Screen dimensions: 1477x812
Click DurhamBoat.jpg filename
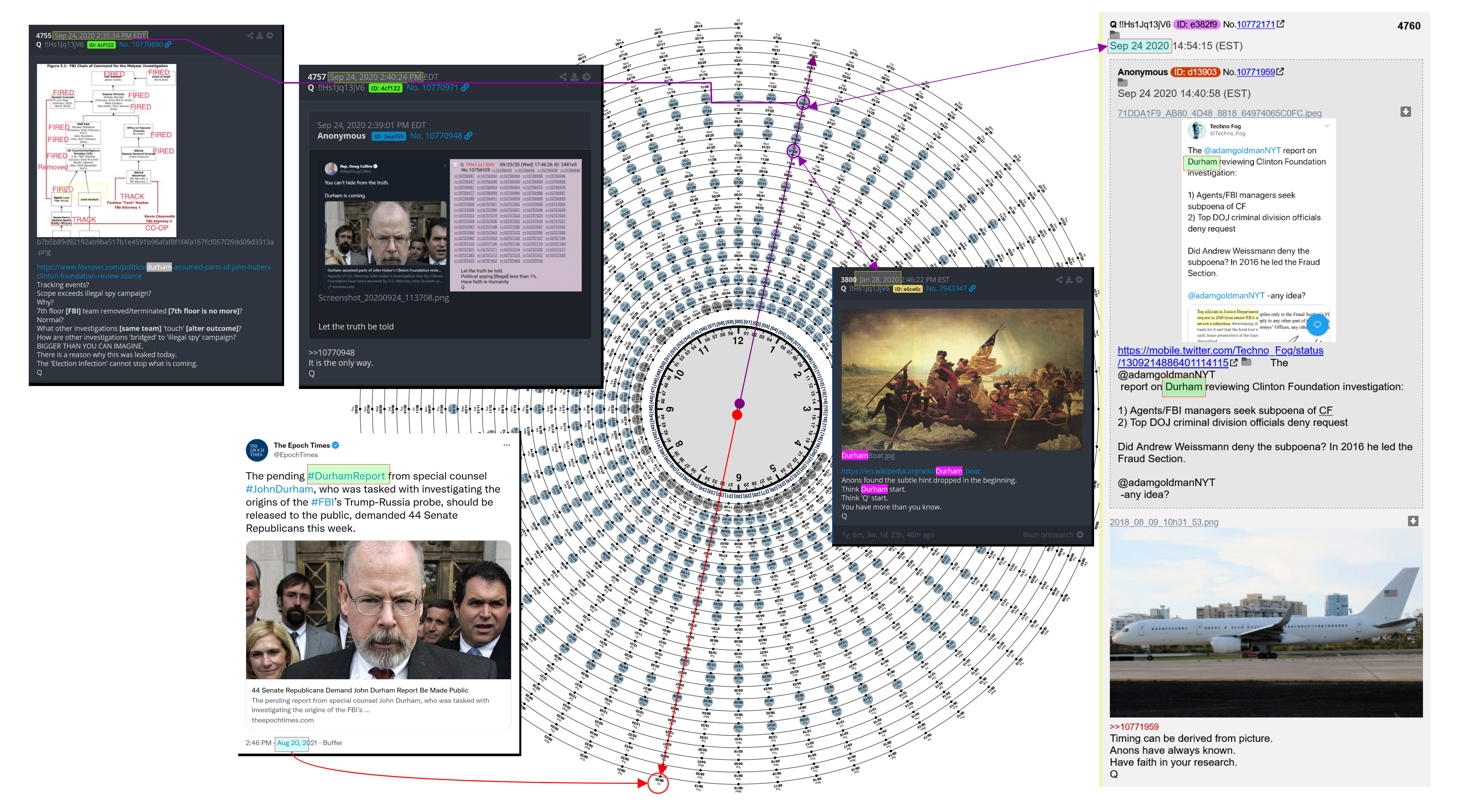[x=868, y=456]
